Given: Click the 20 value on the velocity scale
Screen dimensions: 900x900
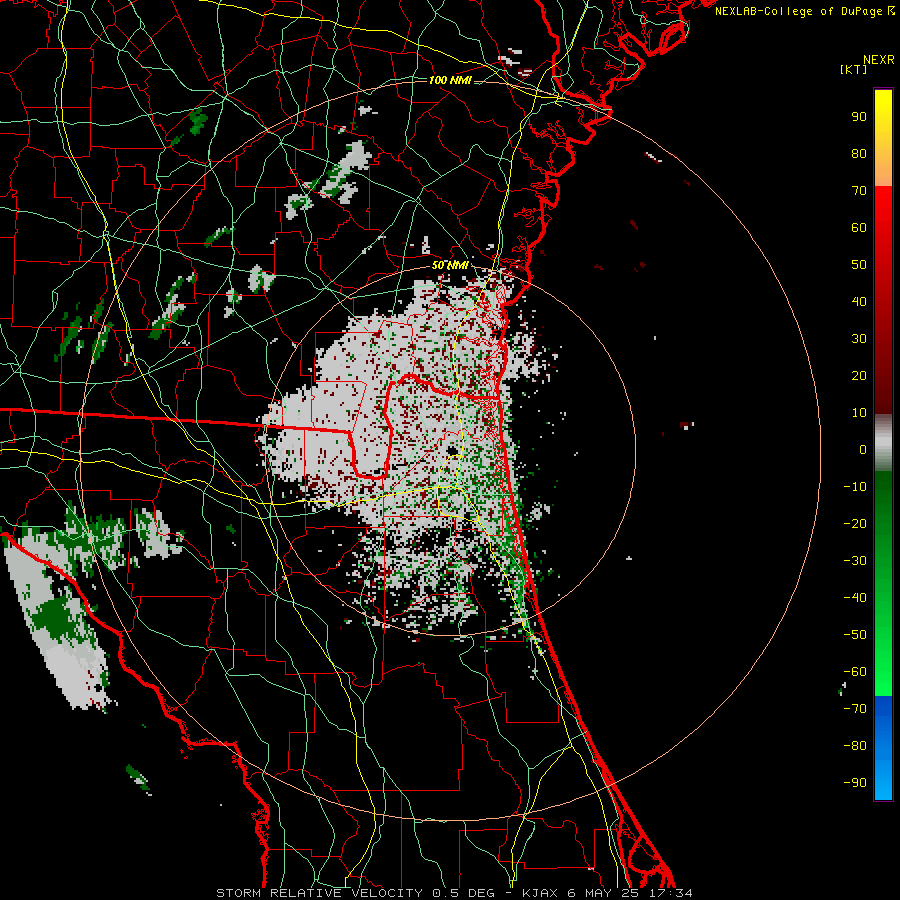Looking at the screenshot, I should 859,376.
